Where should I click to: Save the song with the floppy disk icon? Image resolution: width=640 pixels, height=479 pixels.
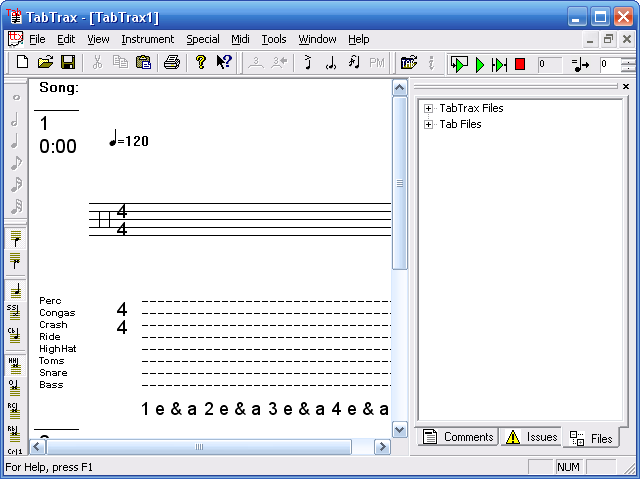click(68, 62)
